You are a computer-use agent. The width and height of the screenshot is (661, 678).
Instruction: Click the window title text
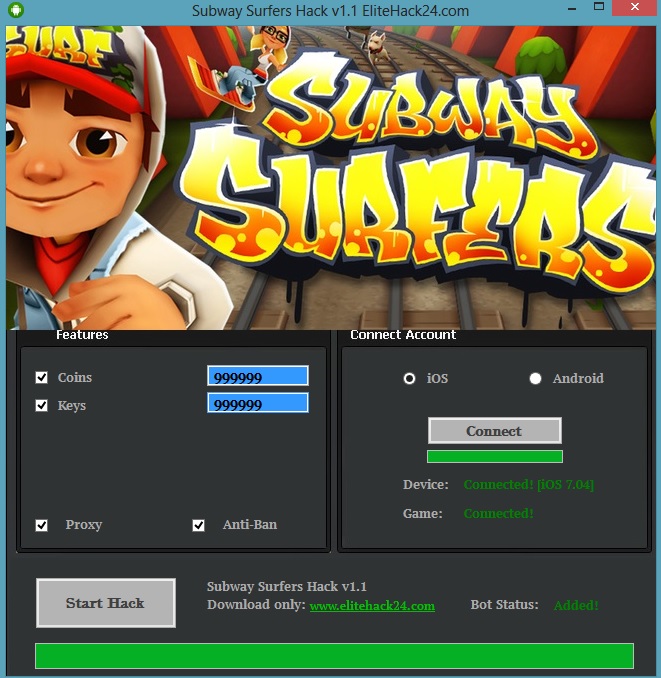(x=330, y=10)
